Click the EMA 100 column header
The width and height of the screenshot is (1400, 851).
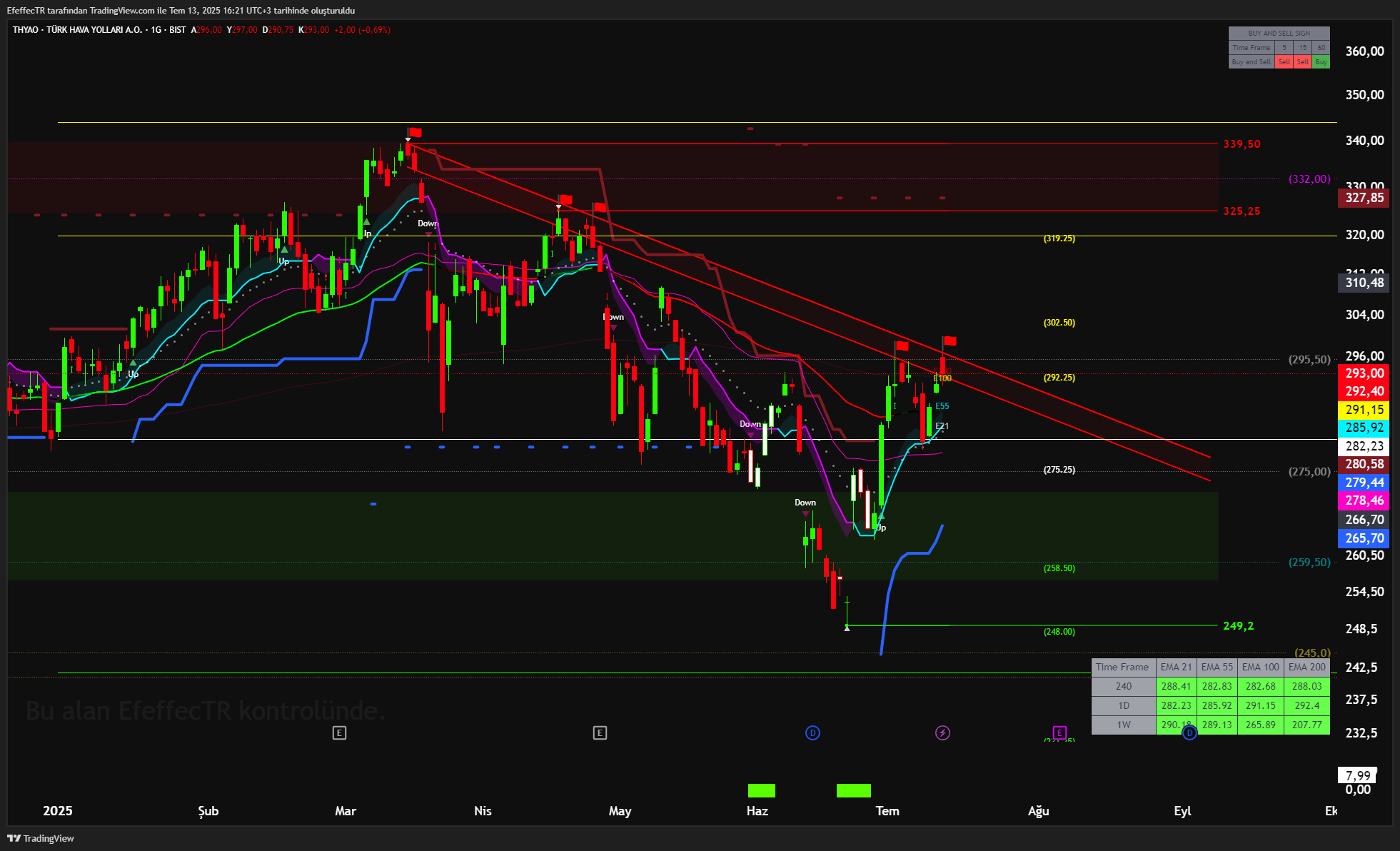click(1260, 667)
